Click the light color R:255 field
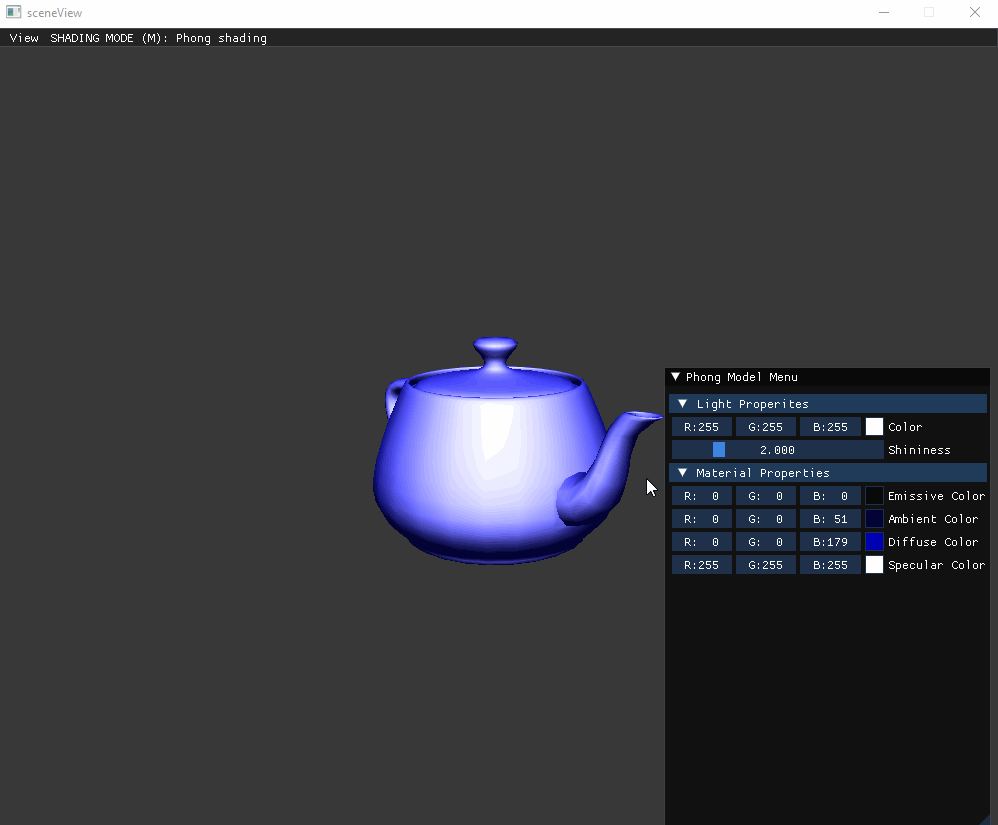Viewport: 998px width, 825px height. pos(701,427)
